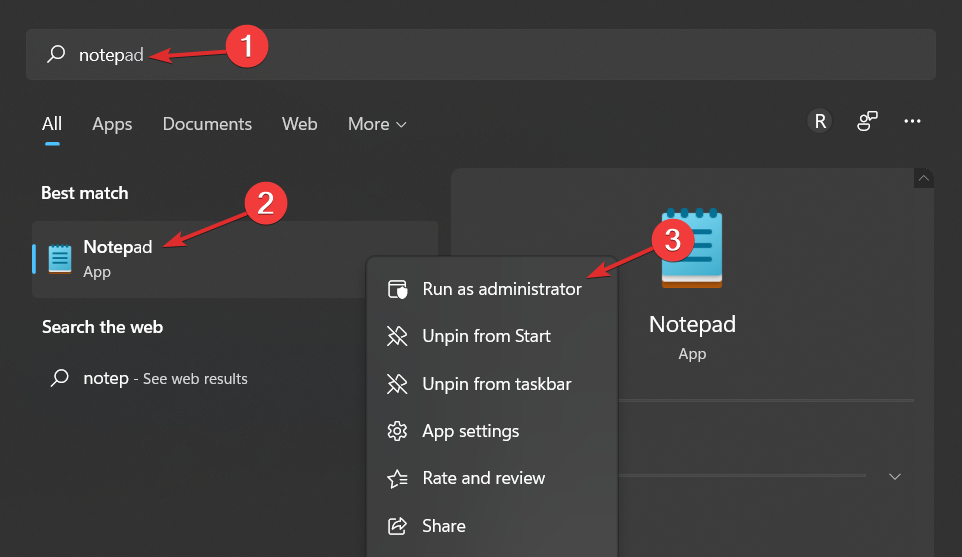
Task: Open App settings from context menu
Action: click(x=470, y=431)
